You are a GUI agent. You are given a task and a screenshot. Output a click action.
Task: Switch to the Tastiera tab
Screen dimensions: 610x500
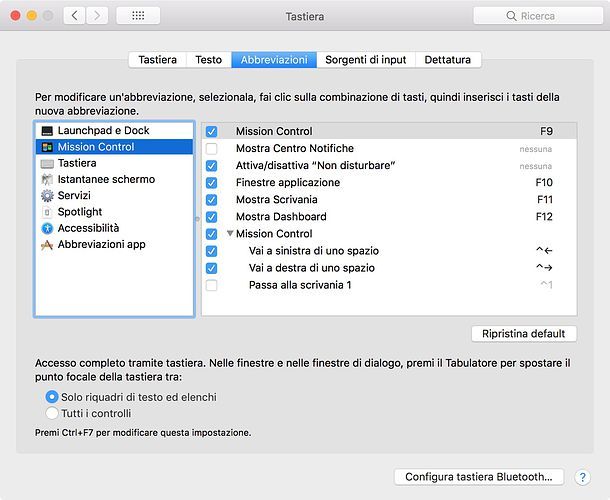click(158, 60)
